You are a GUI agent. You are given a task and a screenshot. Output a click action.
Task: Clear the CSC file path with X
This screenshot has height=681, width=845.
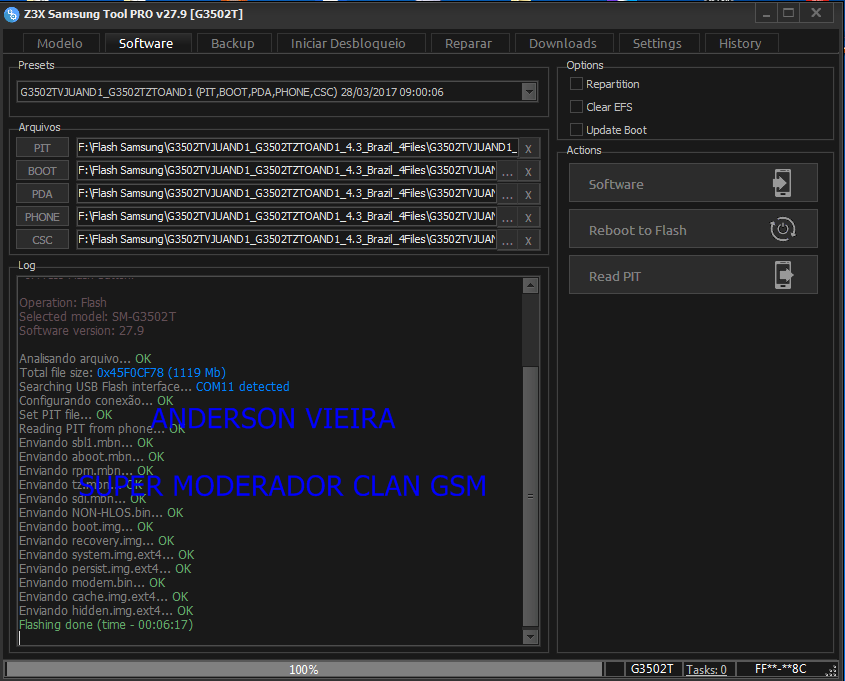click(x=528, y=240)
